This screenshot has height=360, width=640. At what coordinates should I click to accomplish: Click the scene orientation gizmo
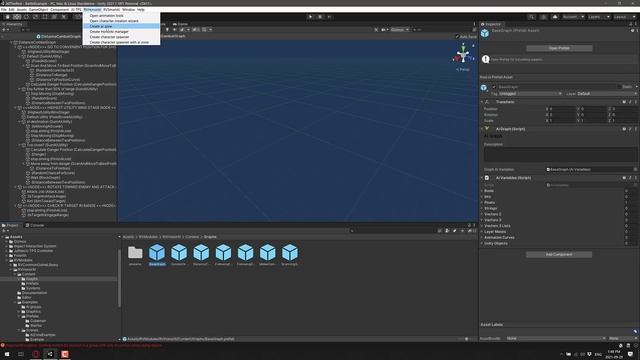coord(463,55)
